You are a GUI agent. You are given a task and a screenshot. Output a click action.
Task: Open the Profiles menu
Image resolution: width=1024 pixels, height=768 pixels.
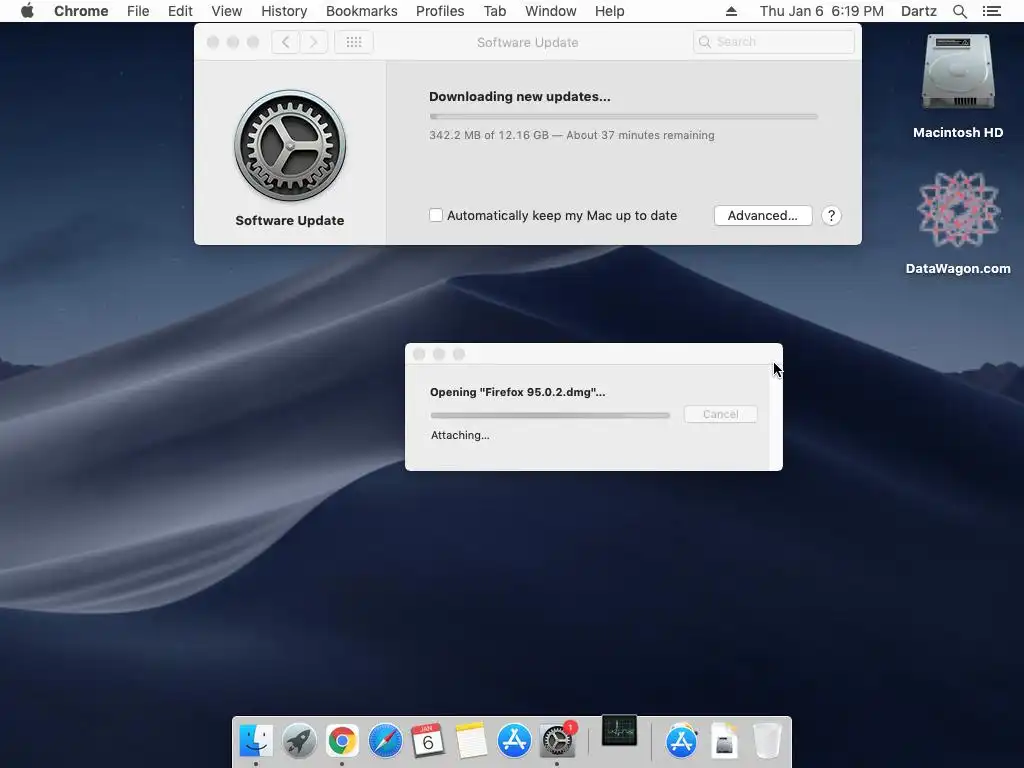point(440,11)
